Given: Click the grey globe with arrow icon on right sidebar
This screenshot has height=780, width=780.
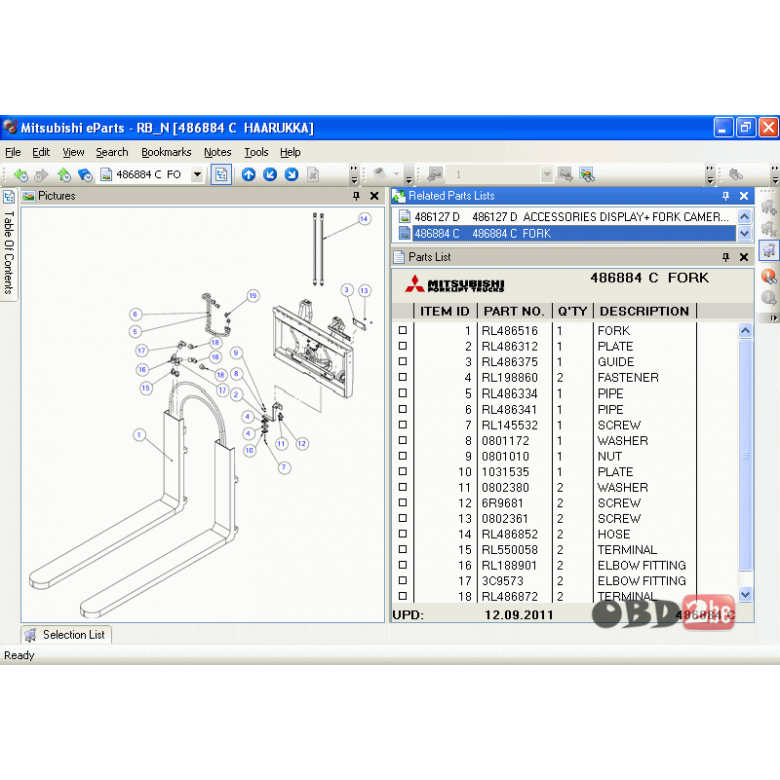Looking at the screenshot, I should pos(769,298).
